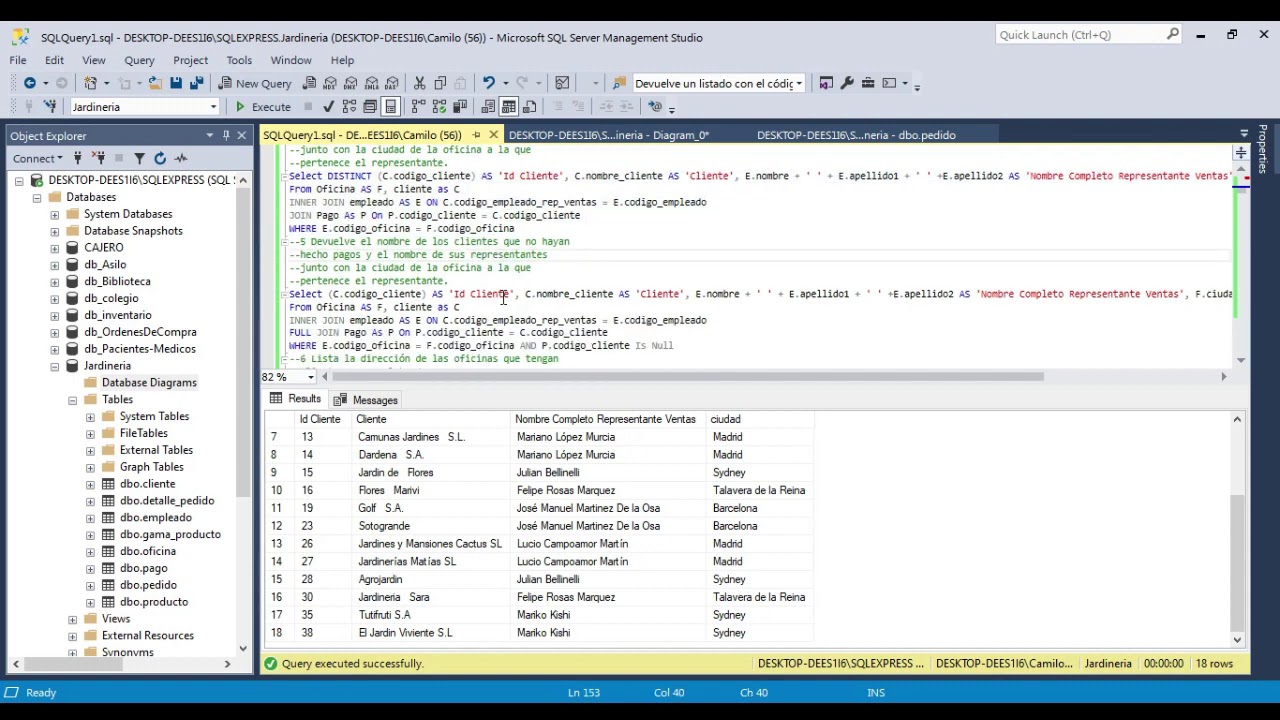
Task: Click the Database Engine Query icon
Action: tap(309, 83)
